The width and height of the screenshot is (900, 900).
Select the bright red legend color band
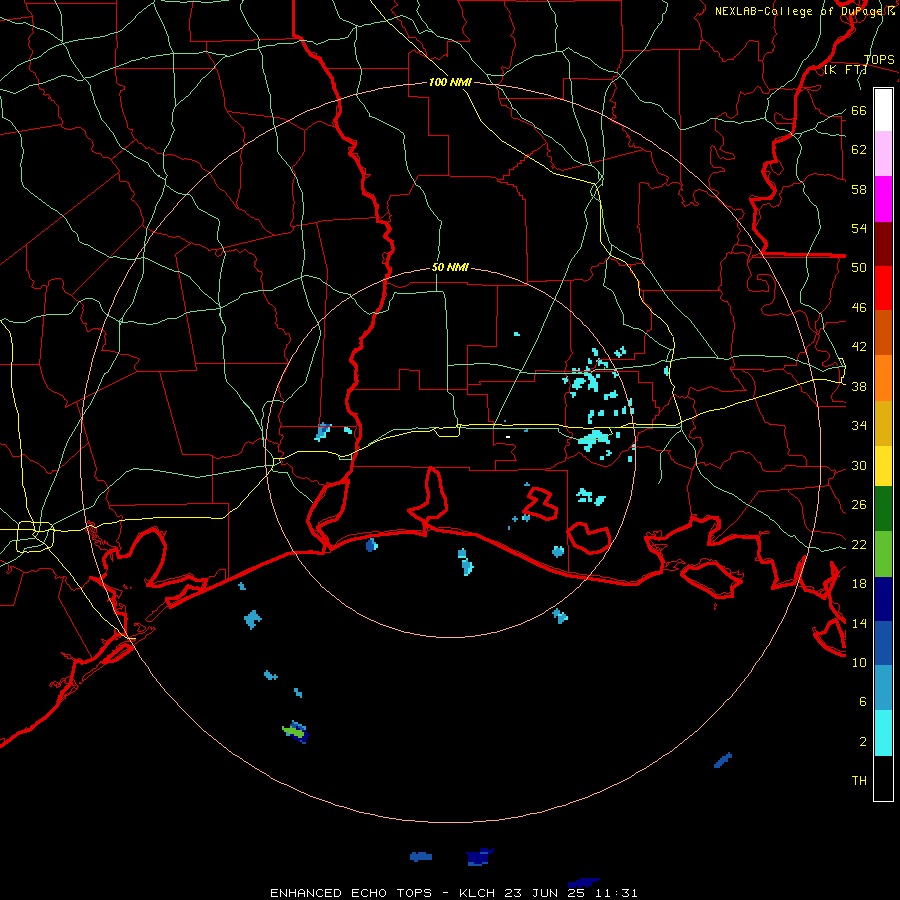[883, 288]
